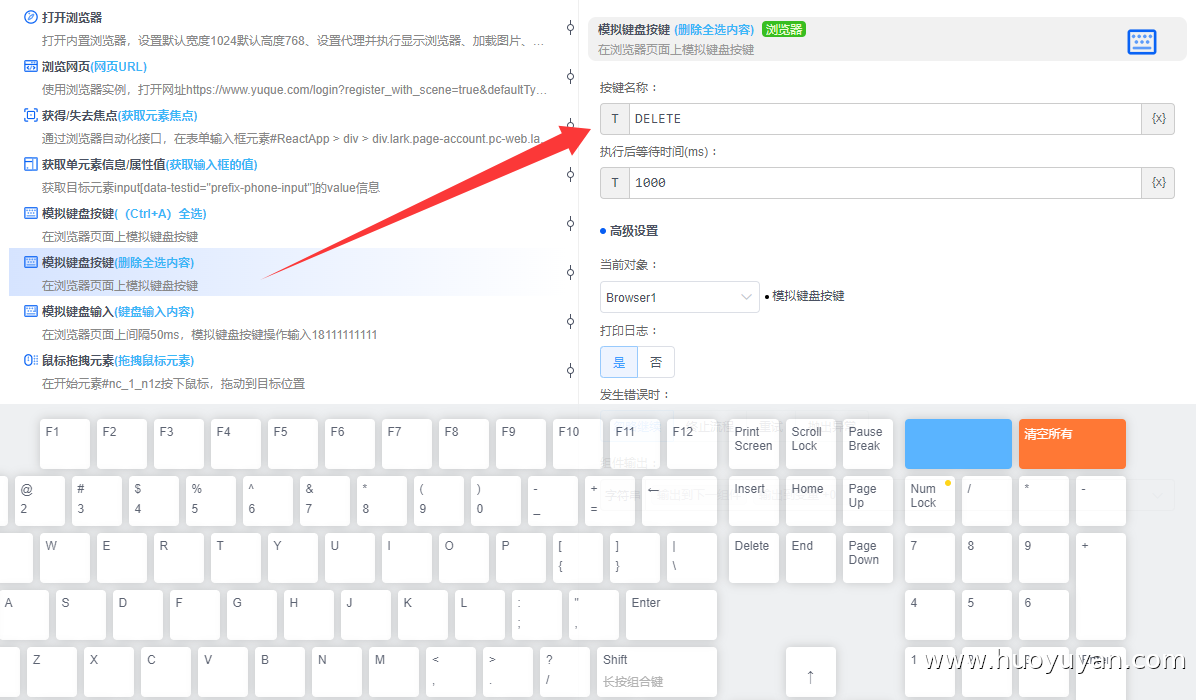Click {x} variable icon for 按键名称
The image size is (1196, 700).
pos(1158,118)
